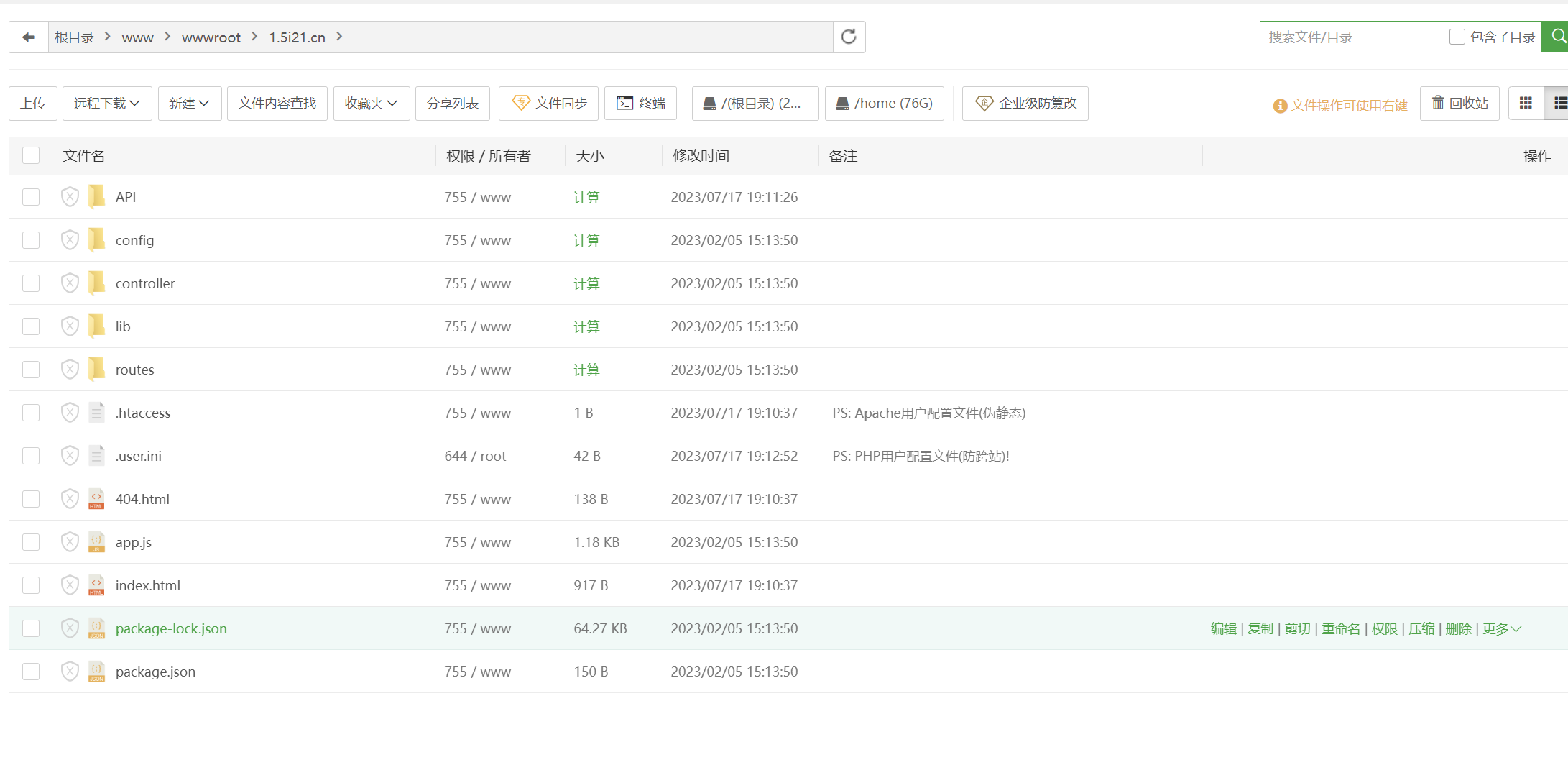This screenshot has width=1568, height=765.
Task: Click 重命名 for package-lock.json
Action: point(1341,628)
